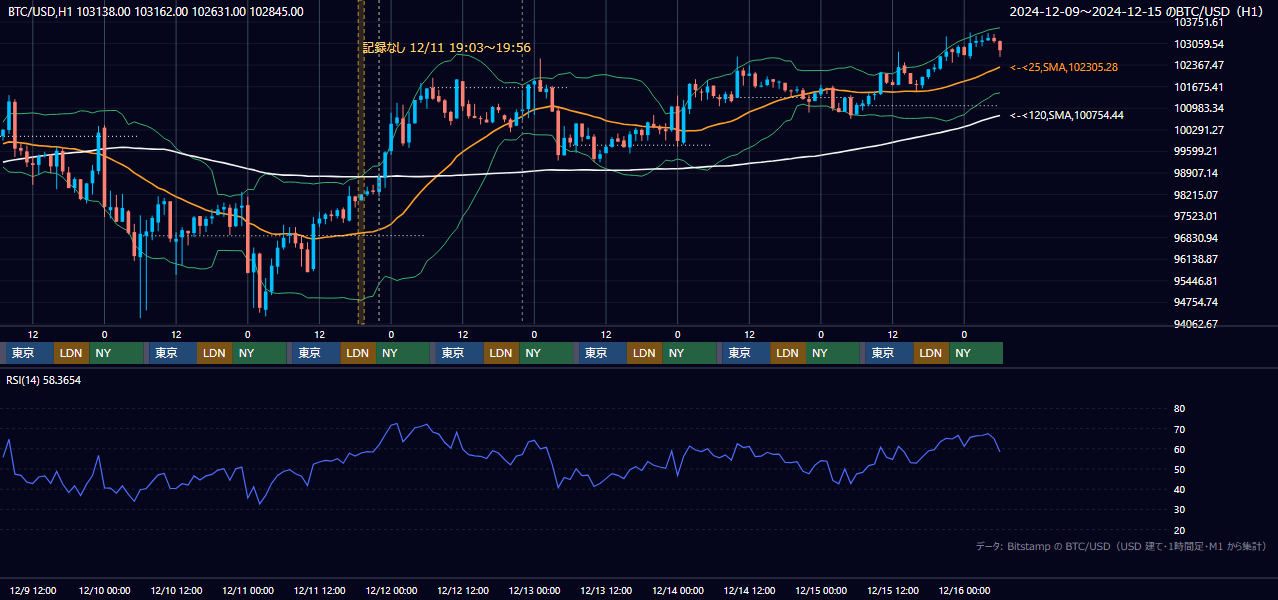Click RSI axis level 60

point(1180,449)
